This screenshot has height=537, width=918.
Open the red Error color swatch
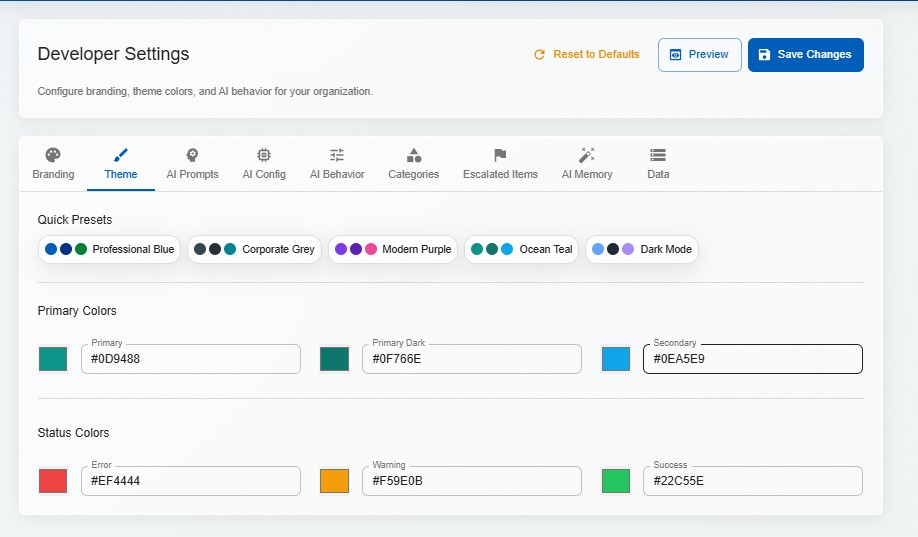pos(53,481)
